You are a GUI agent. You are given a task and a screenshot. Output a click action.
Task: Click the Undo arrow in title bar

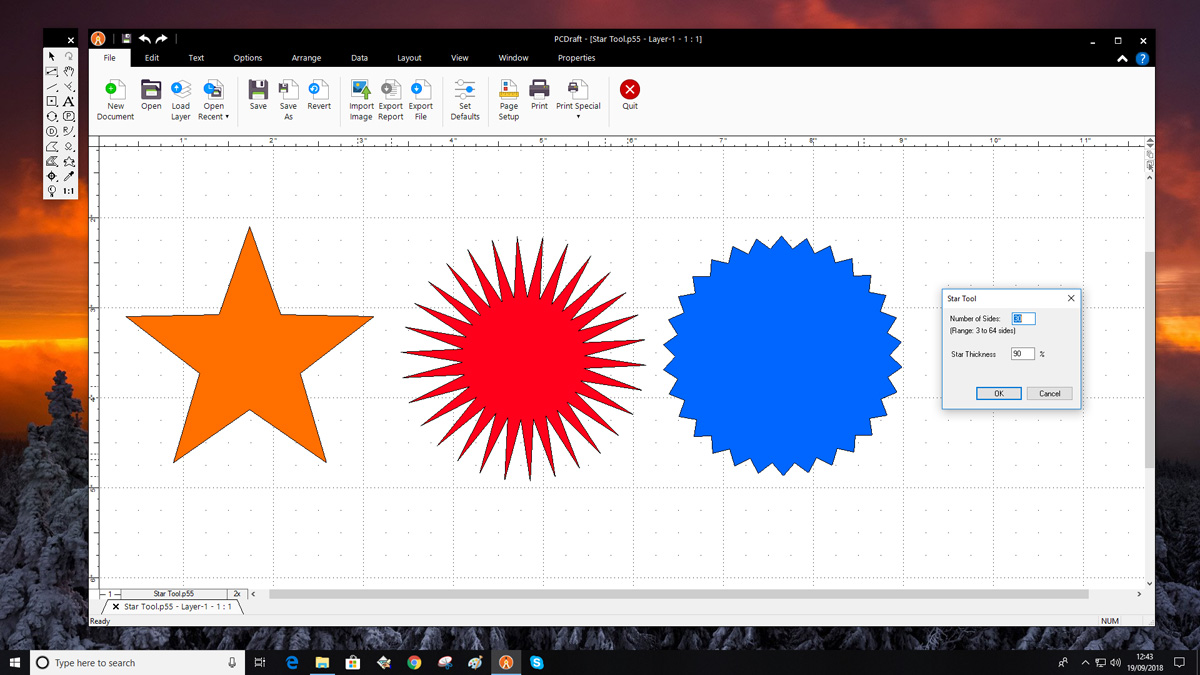145,39
